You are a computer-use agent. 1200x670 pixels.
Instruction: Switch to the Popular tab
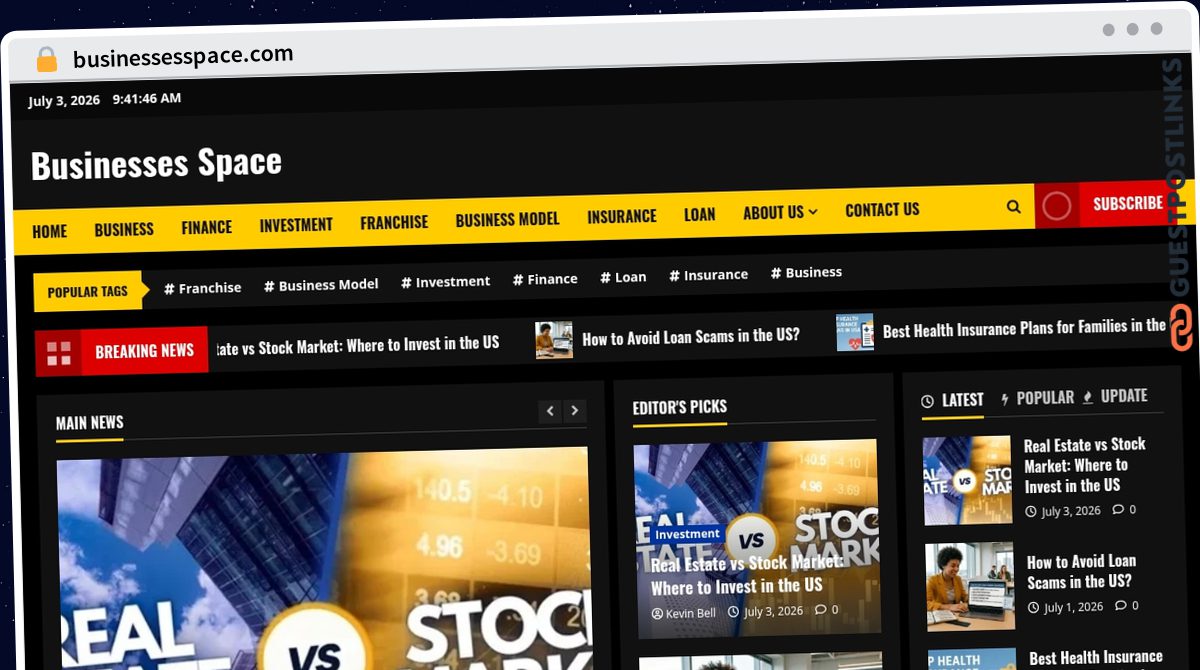[x=1037, y=398]
